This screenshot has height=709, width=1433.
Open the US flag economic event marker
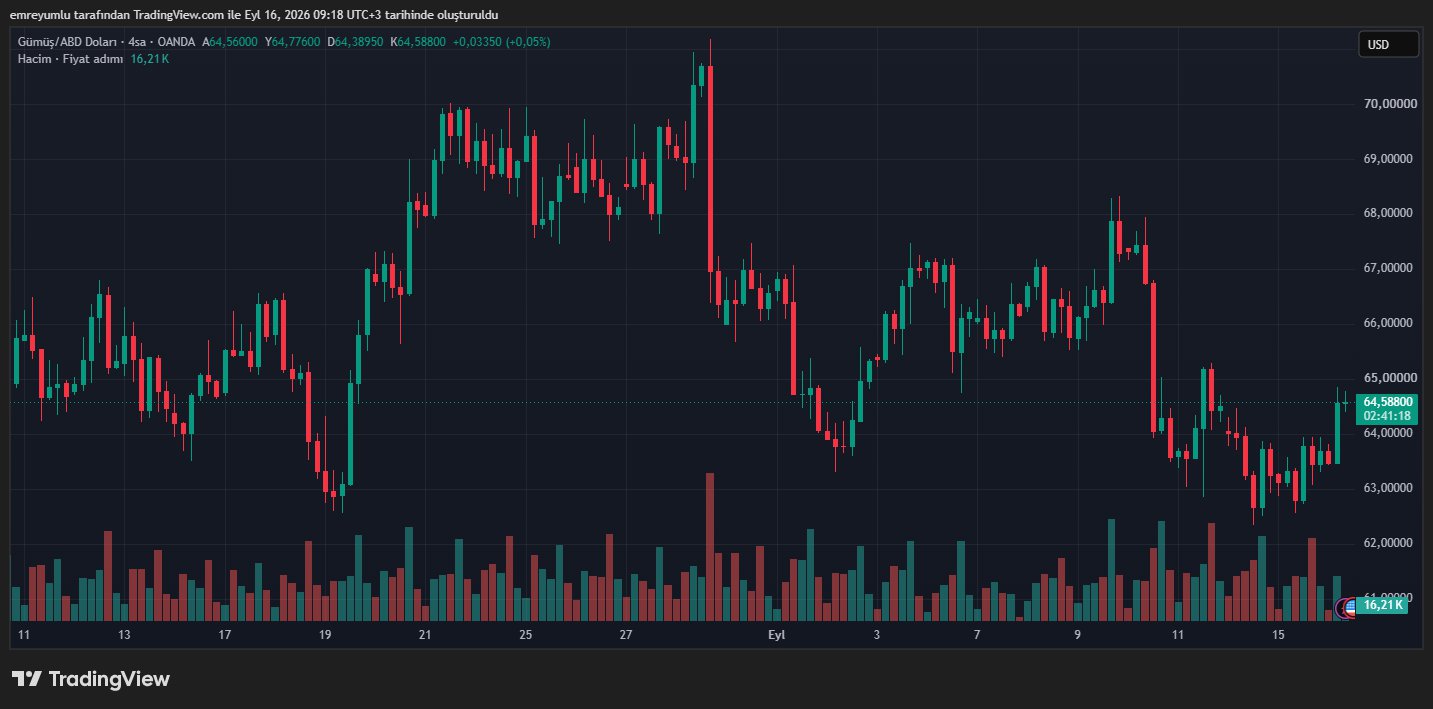(1348, 606)
